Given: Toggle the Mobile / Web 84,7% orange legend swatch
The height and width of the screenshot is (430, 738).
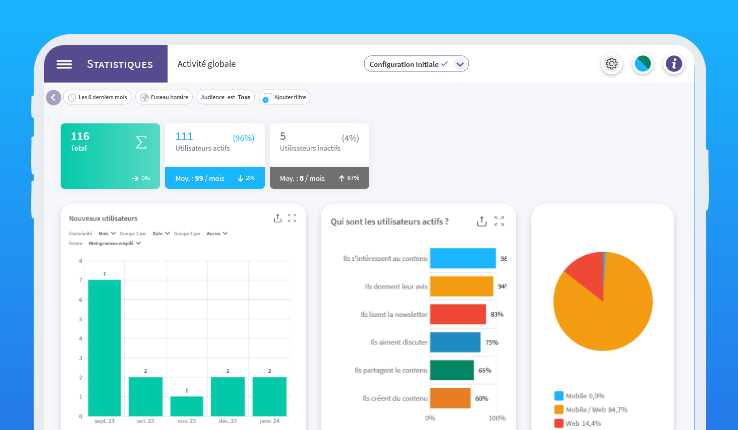Looking at the screenshot, I should 559,409.
